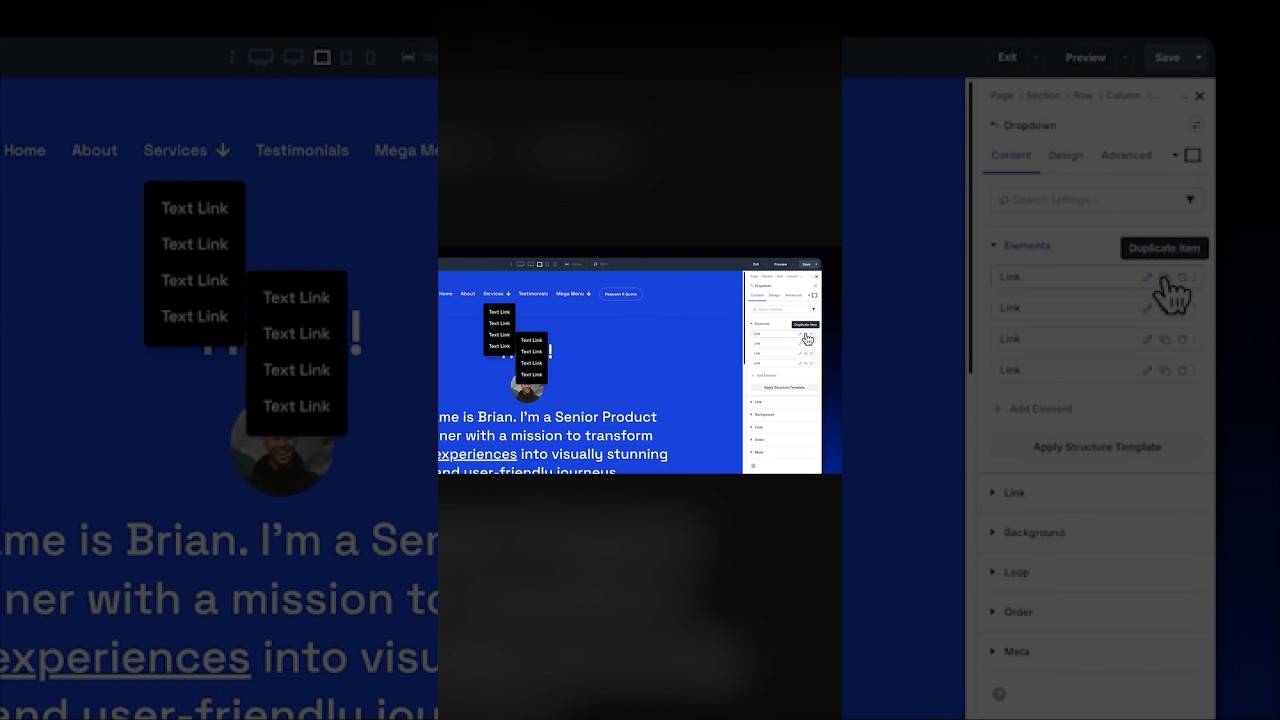
Task: Click Apply Structure Template in enlarged panel
Action: (x=1097, y=447)
